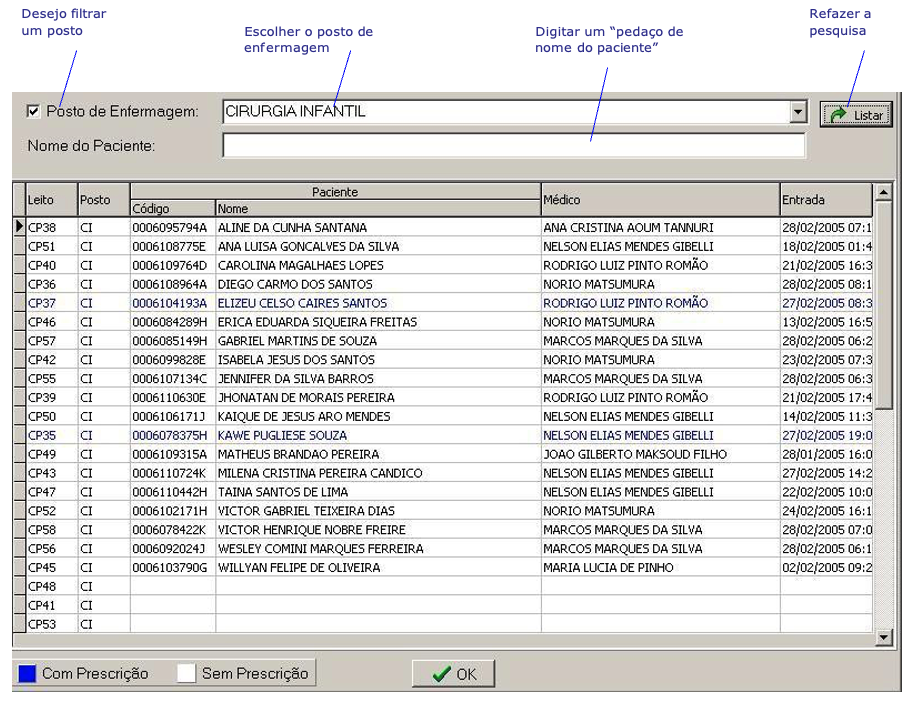Click the vertical scrollbar thumb
This screenshot has height=705, width=915.
pyautogui.click(x=883, y=304)
